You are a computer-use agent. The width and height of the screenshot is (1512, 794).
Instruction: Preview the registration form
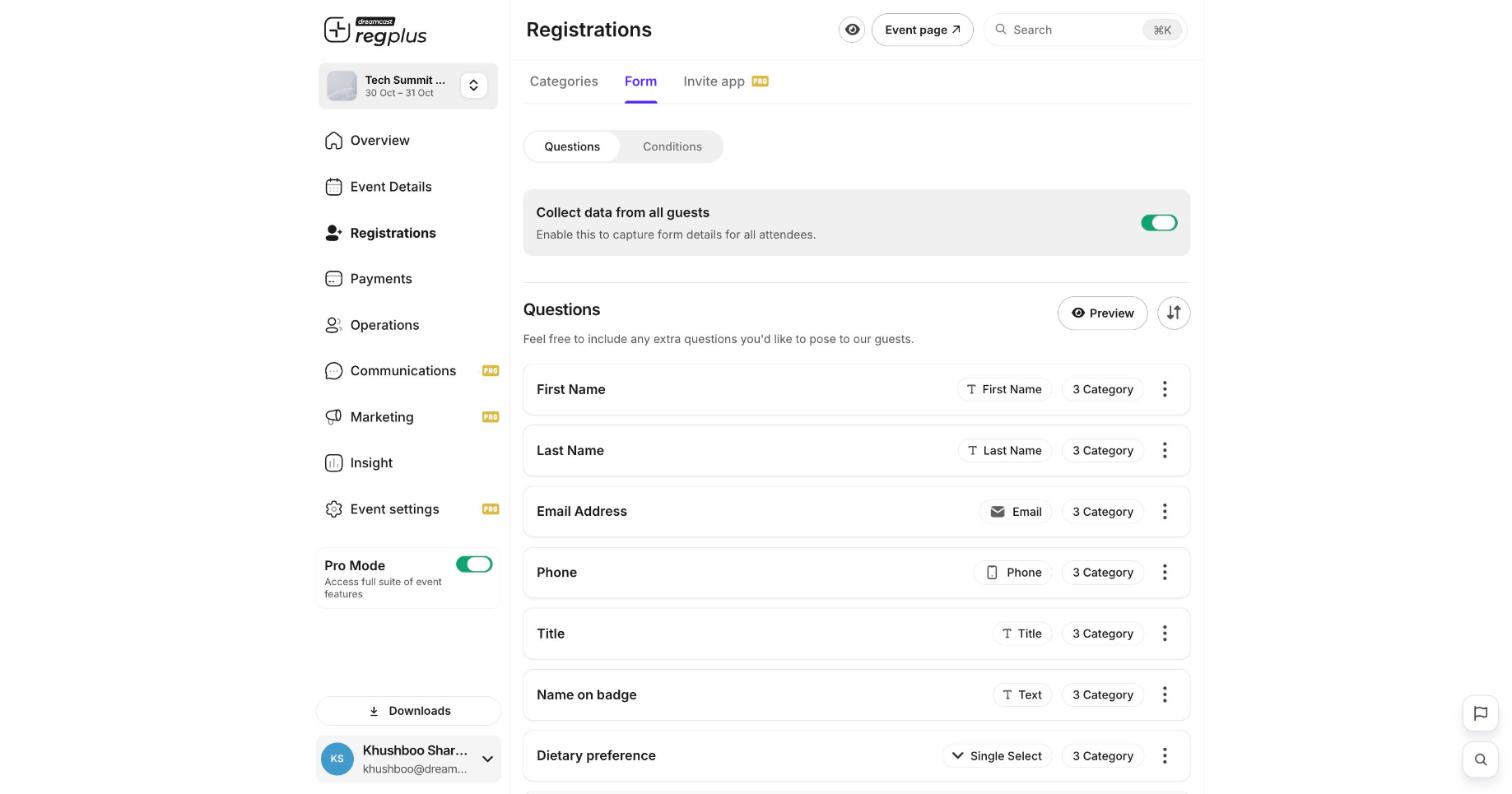tap(1102, 313)
